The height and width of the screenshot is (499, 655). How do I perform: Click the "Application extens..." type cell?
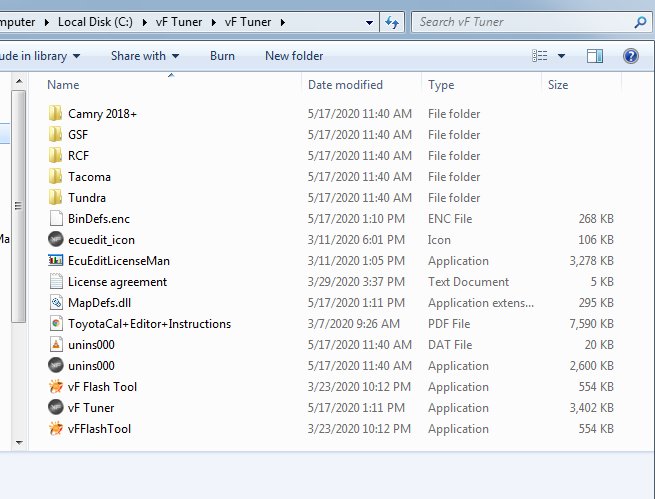(x=481, y=303)
